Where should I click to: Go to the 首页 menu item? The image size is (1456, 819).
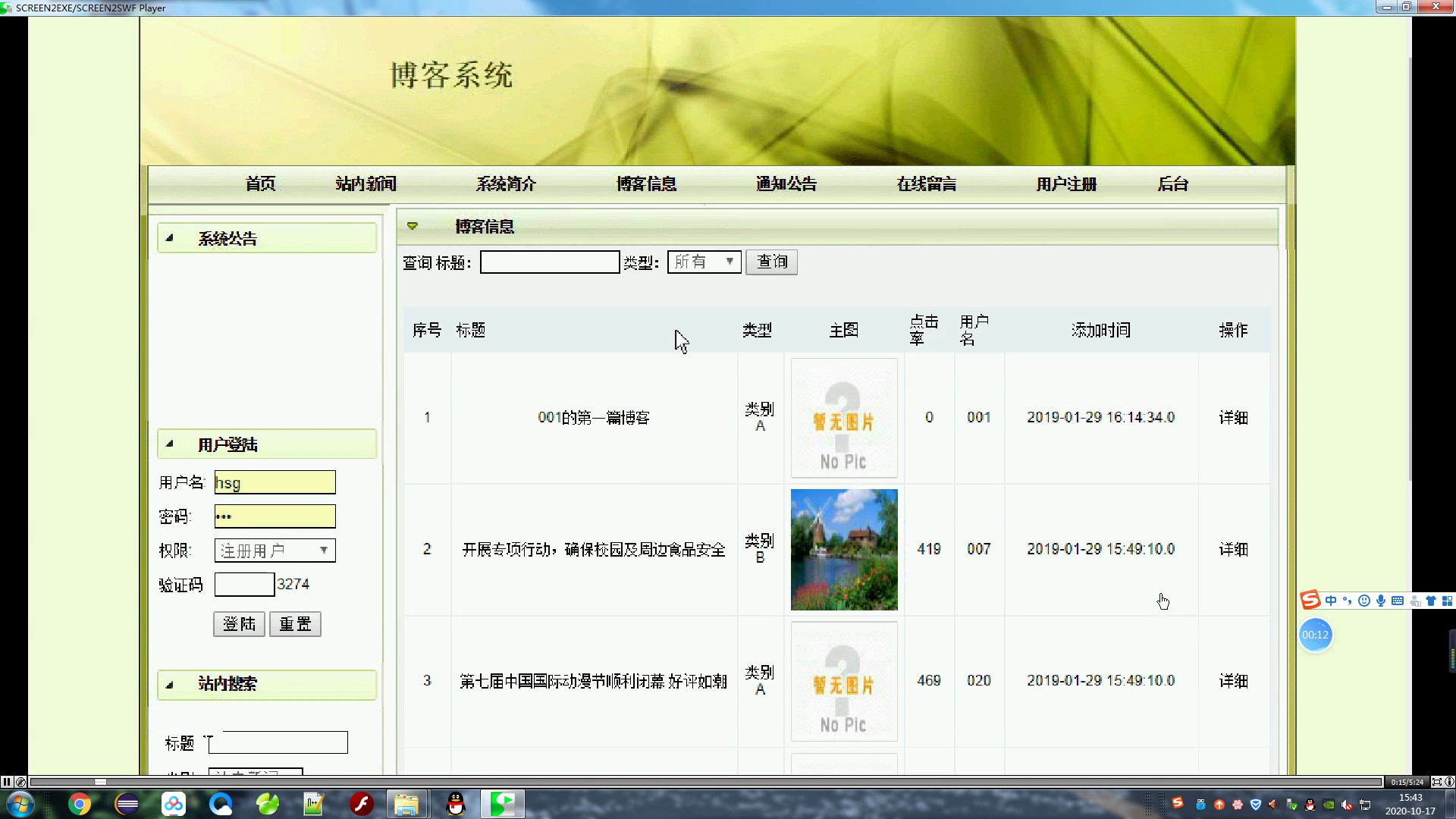[261, 184]
